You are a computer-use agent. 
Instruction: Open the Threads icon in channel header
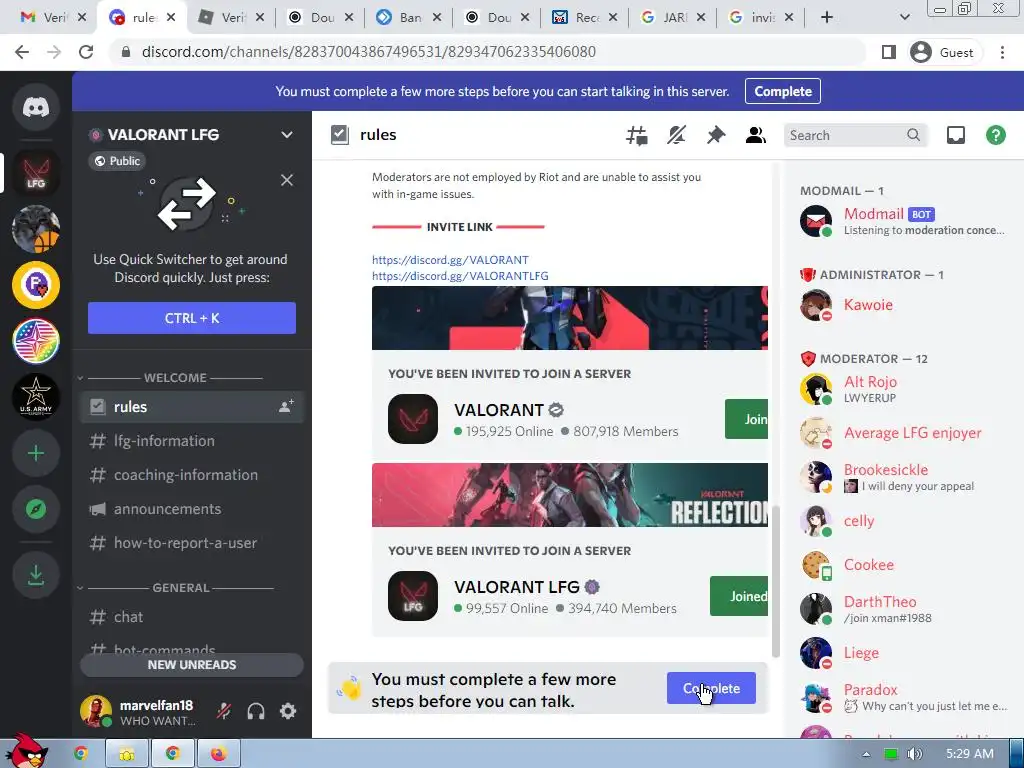point(637,135)
